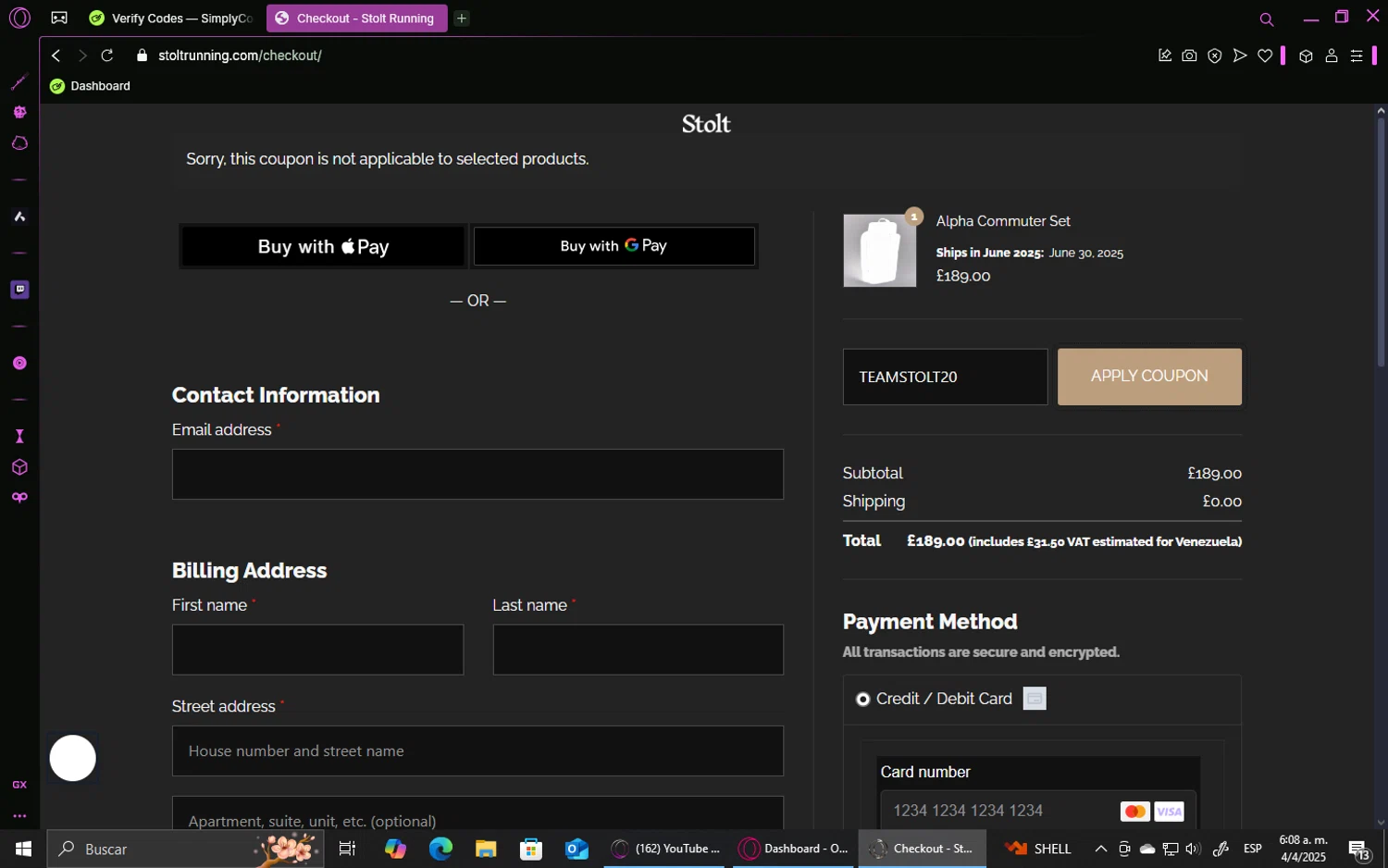Open Microsoft Store from the taskbar

(531, 849)
